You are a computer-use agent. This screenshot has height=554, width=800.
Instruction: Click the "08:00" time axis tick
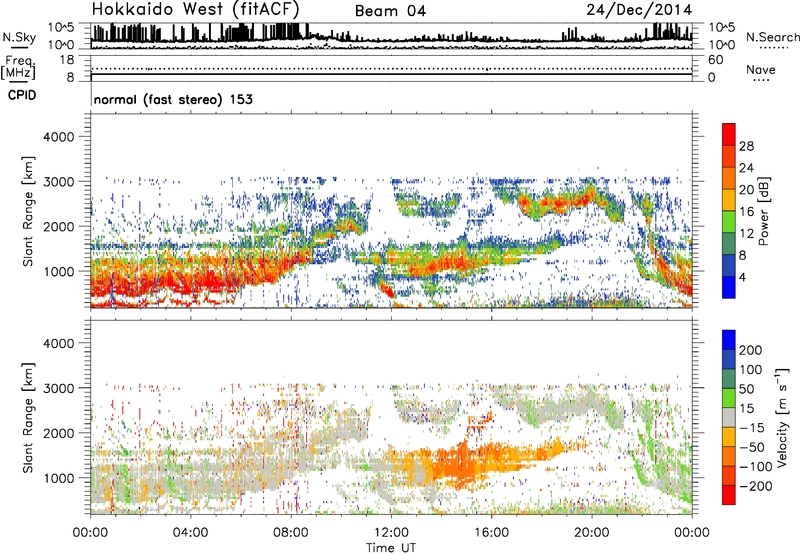click(x=291, y=533)
